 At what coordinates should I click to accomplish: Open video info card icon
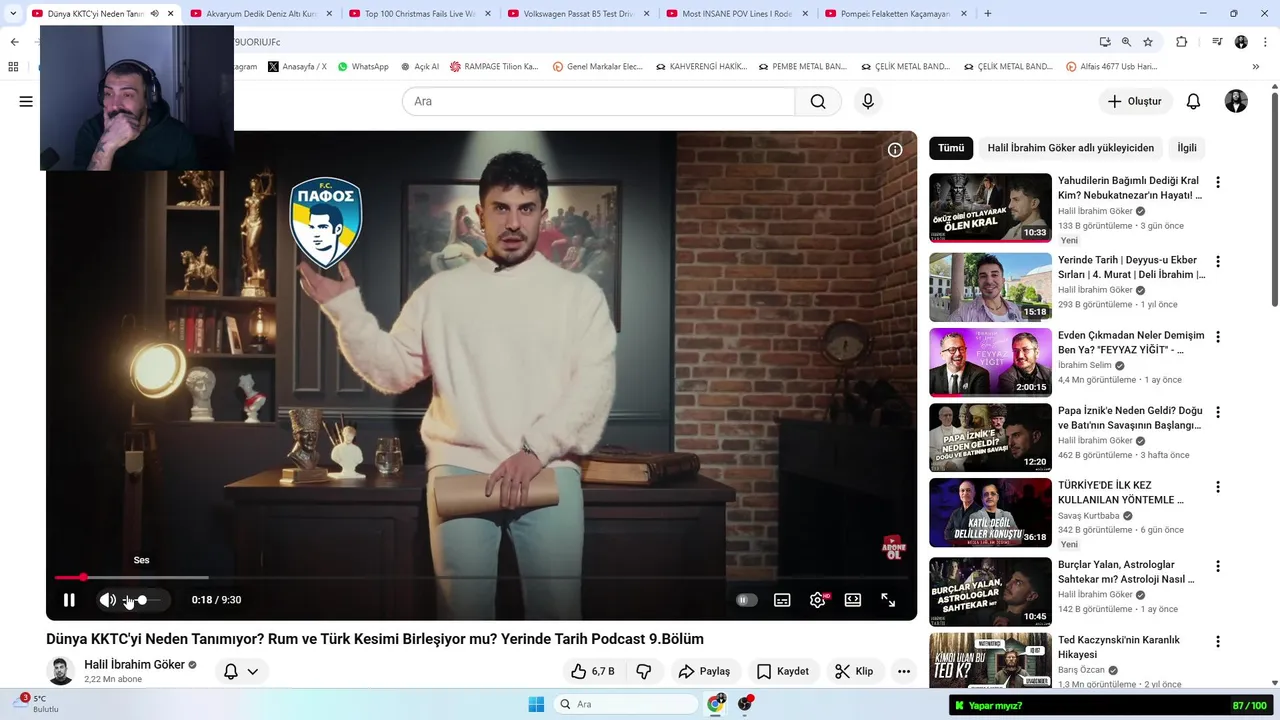coord(895,150)
